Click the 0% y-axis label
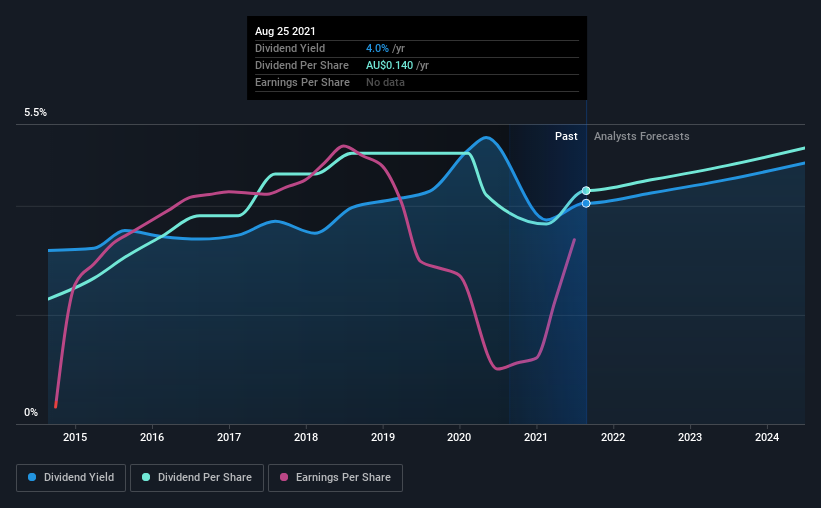This screenshot has width=821, height=508. (x=31, y=413)
